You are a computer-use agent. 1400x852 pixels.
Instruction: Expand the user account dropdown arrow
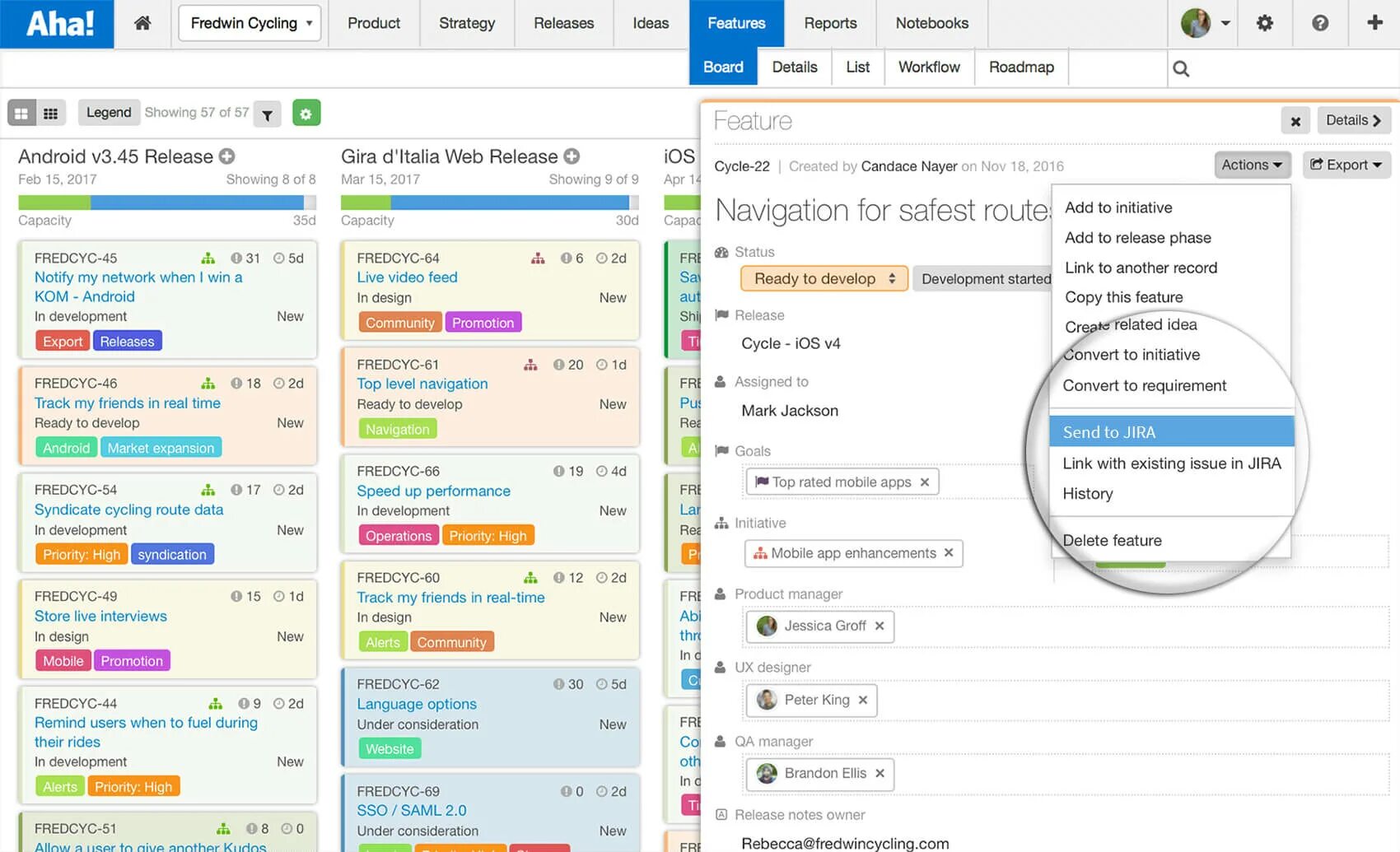1225,23
